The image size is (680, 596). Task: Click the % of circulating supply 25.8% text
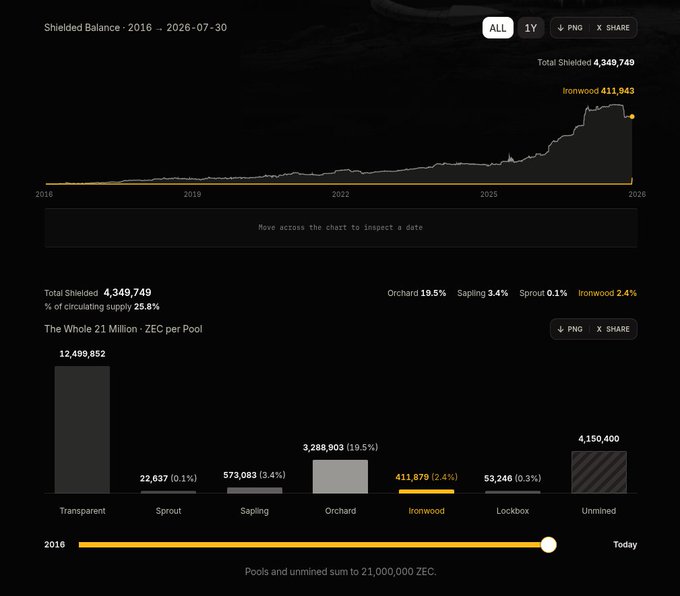point(102,307)
